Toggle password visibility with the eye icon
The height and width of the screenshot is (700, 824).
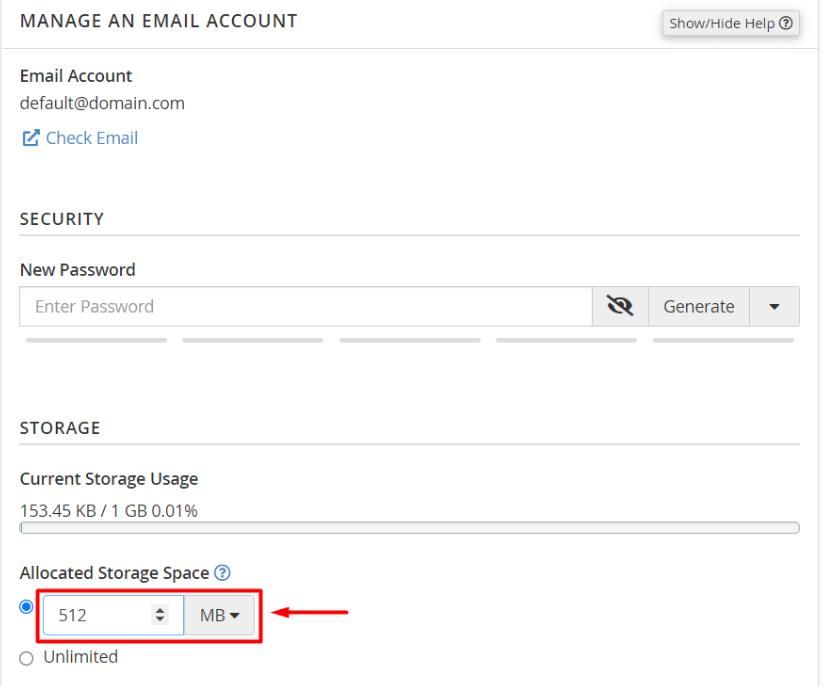click(x=619, y=306)
